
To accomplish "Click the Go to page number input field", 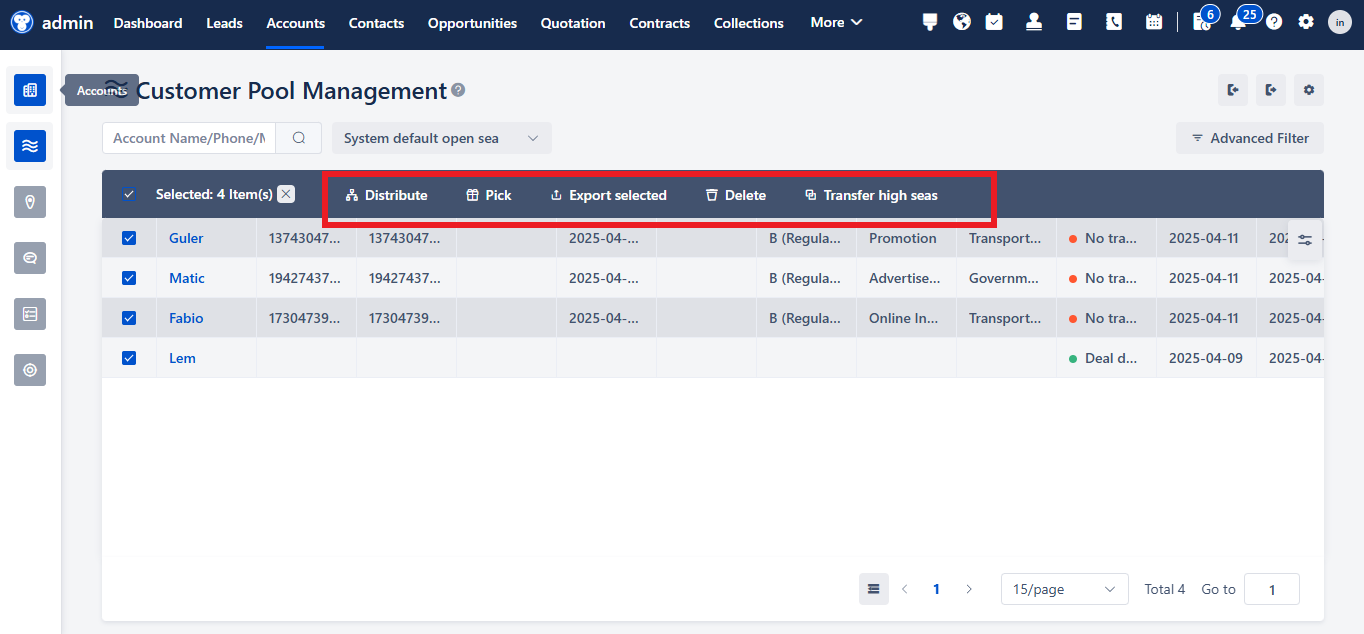I will 1271,589.
